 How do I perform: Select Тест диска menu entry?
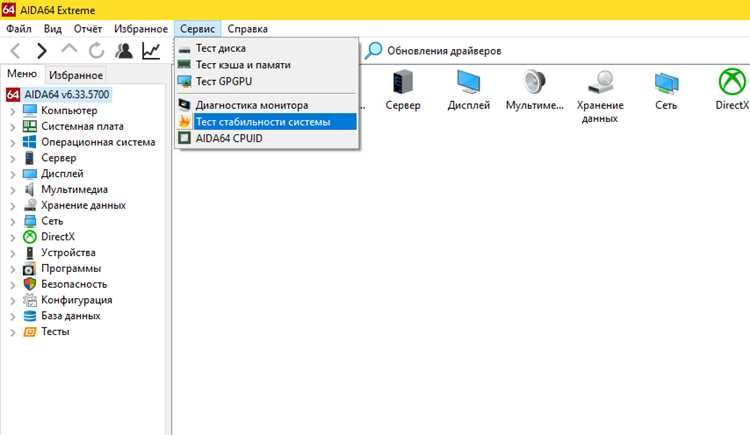(x=267, y=48)
